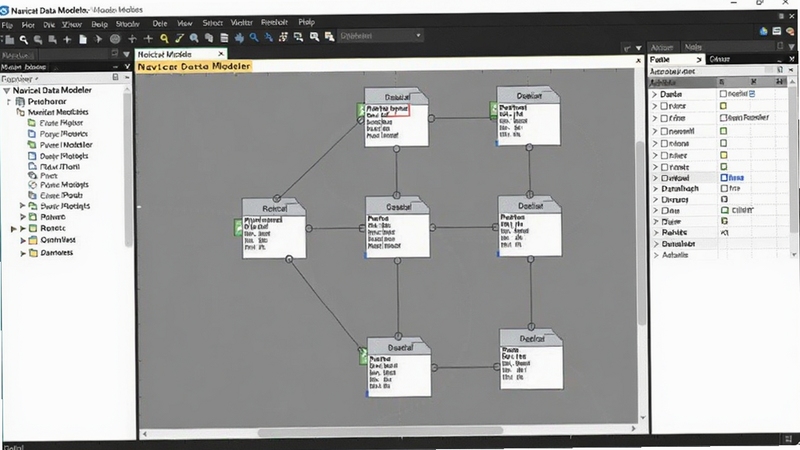Click the yellow swatch in riker row
Screen dimensions: 800x450
(x=723, y=155)
